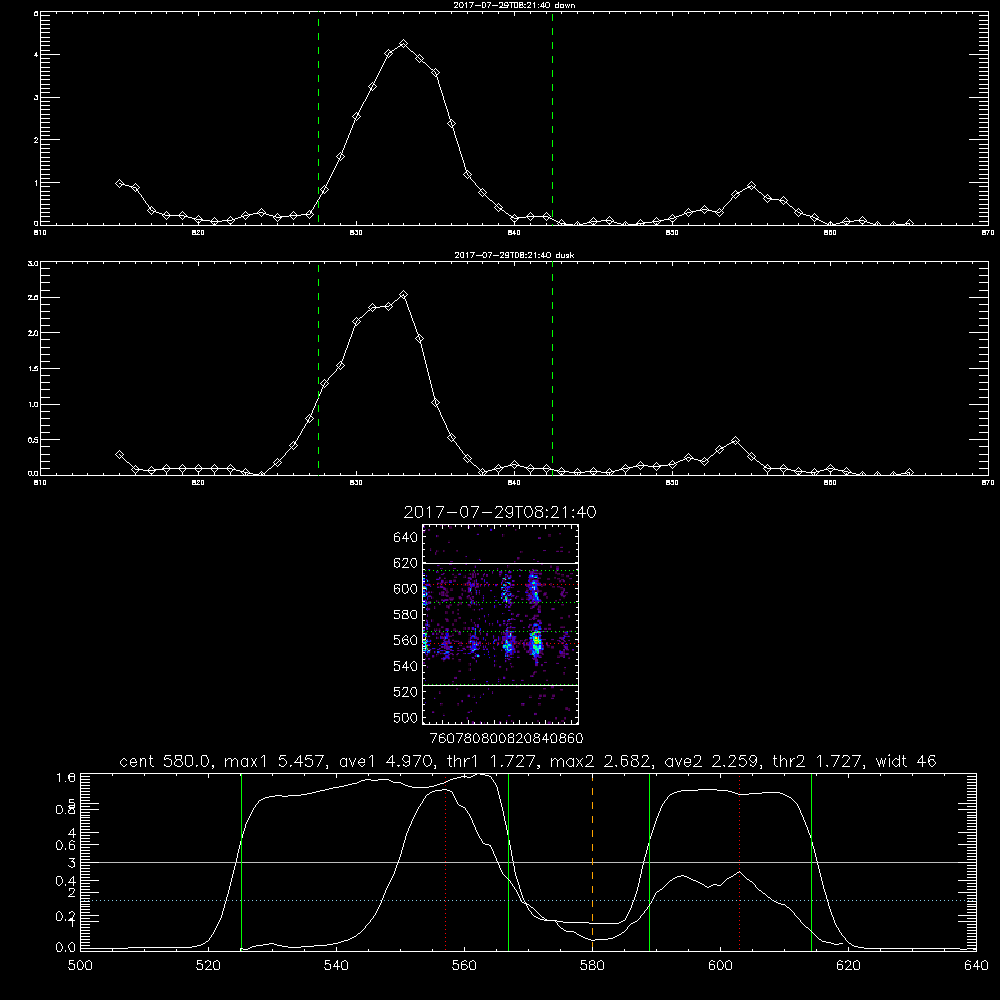The image size is (1000, 1000).
Task: Click the right green dashed line in the dusk plot
Action: click(x=552, y=368)
